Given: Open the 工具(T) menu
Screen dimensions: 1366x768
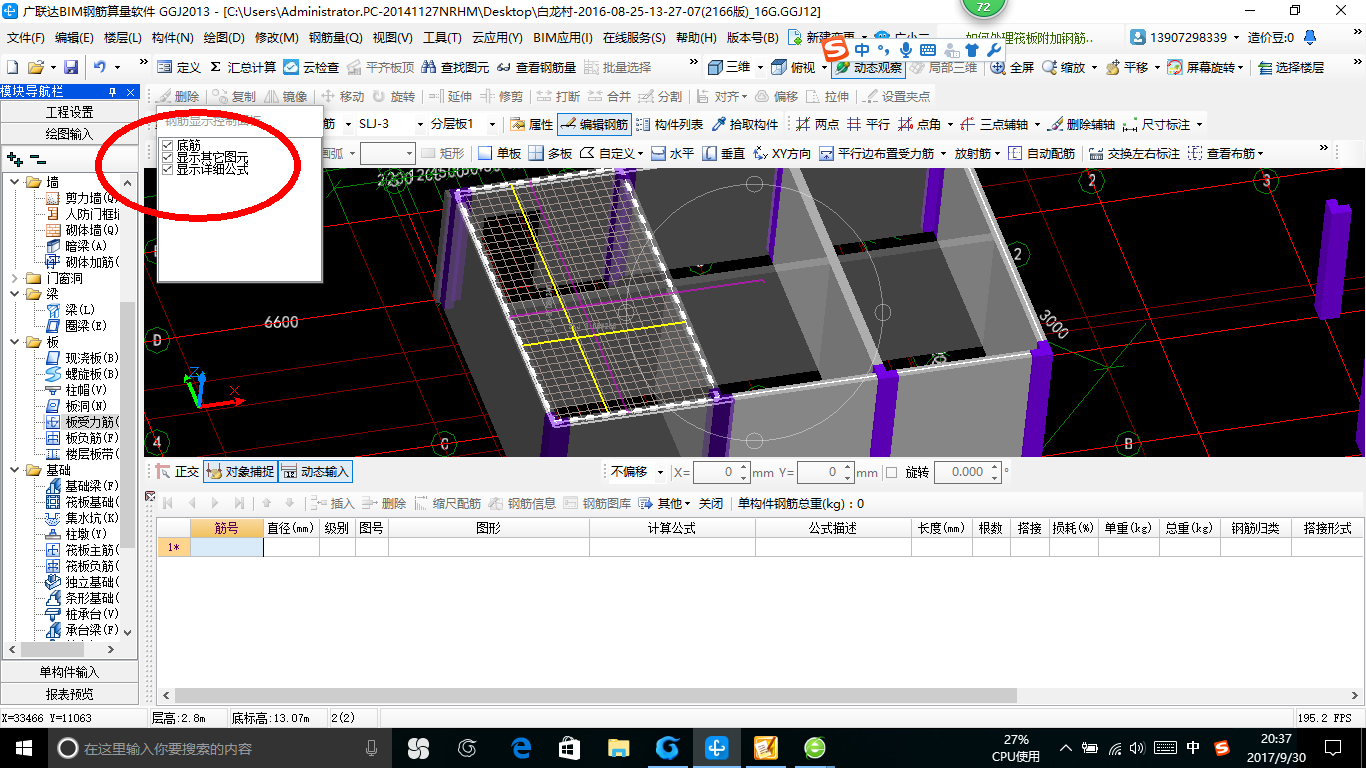Looking at the screenshot, I should [442, 38].
